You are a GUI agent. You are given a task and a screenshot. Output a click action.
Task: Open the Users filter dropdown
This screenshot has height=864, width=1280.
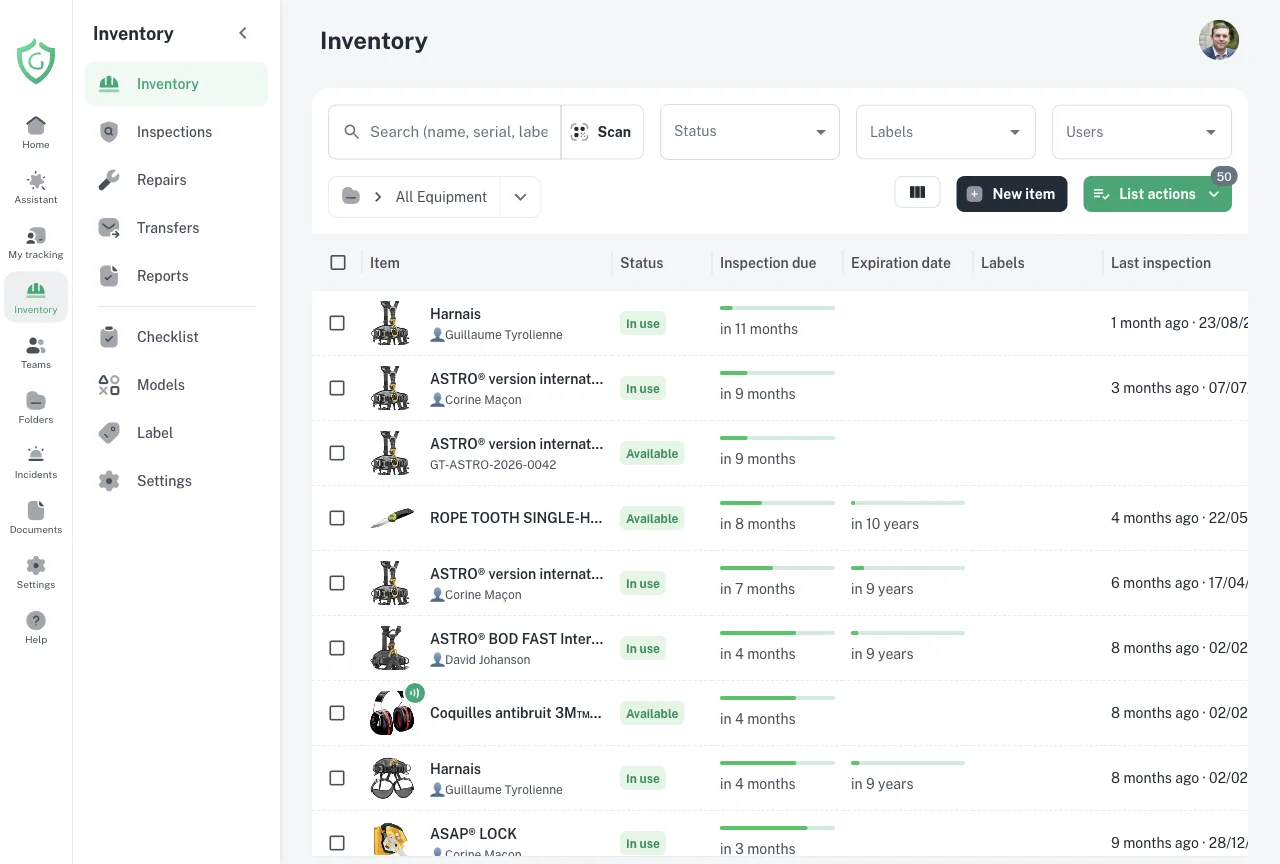click(1141, 132)
